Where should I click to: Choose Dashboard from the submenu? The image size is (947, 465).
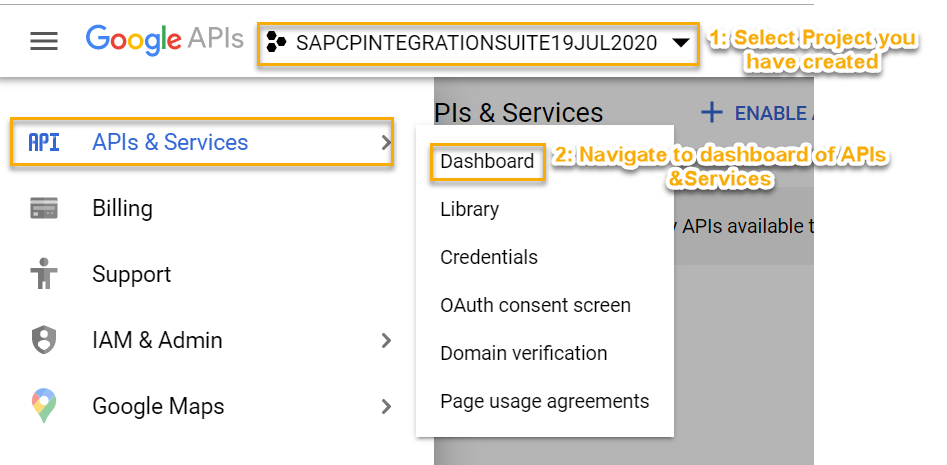click(487, 161)
